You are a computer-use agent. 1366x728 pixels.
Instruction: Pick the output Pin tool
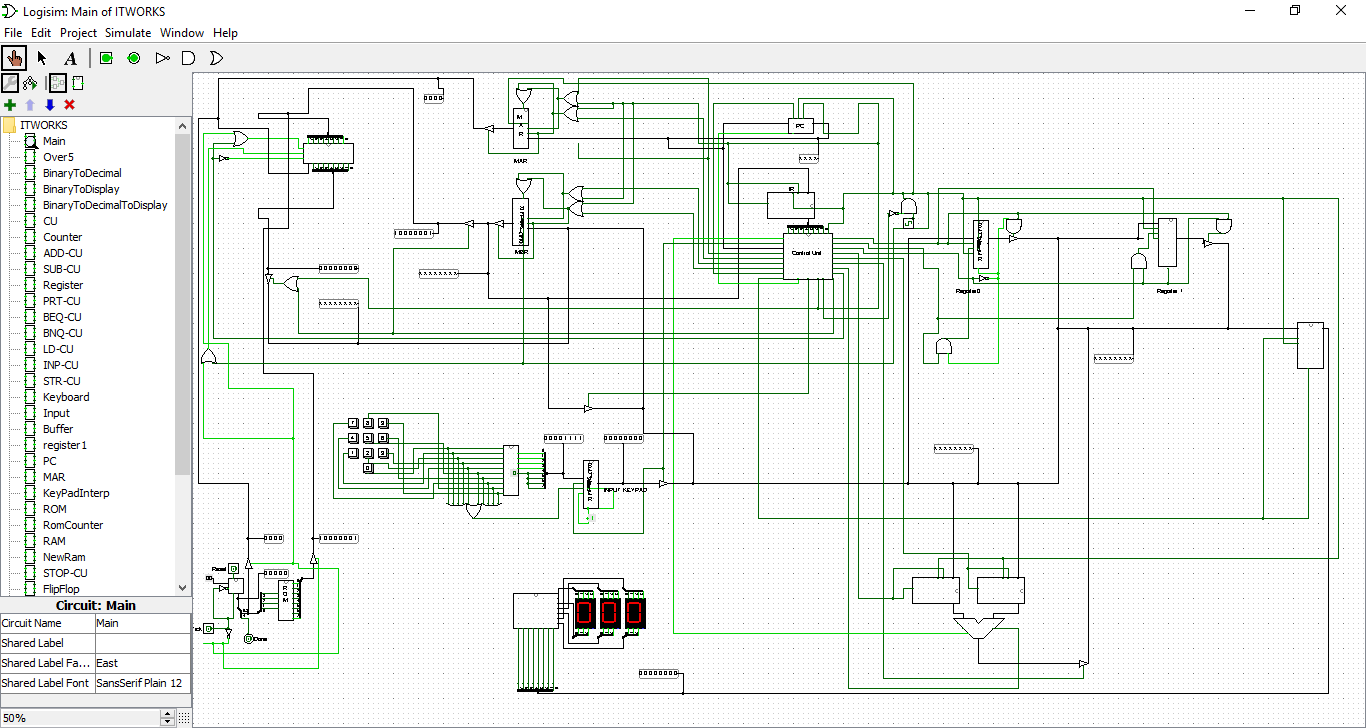(x=134, y=58)
